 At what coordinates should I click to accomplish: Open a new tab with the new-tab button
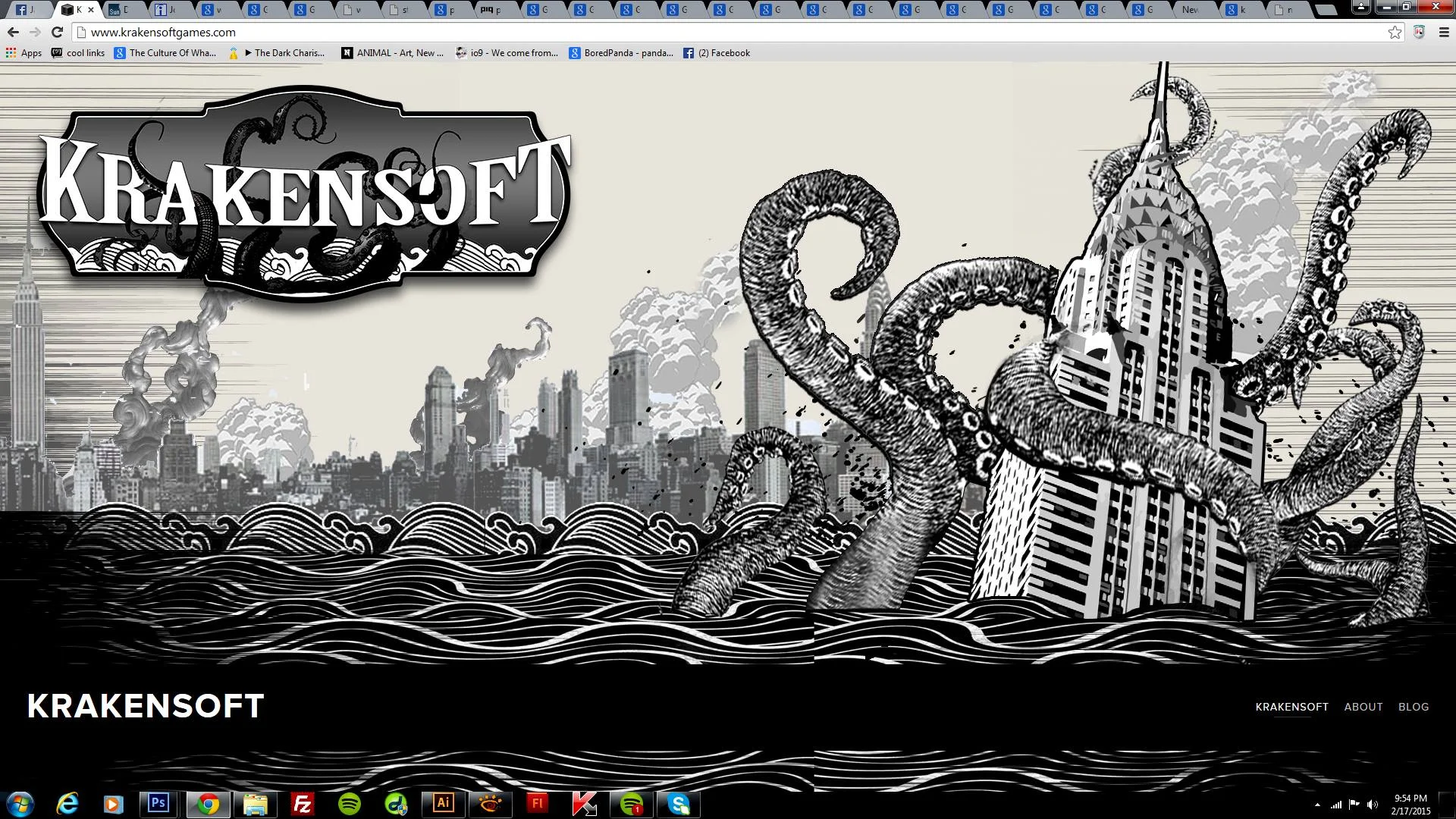(1326, 10)
